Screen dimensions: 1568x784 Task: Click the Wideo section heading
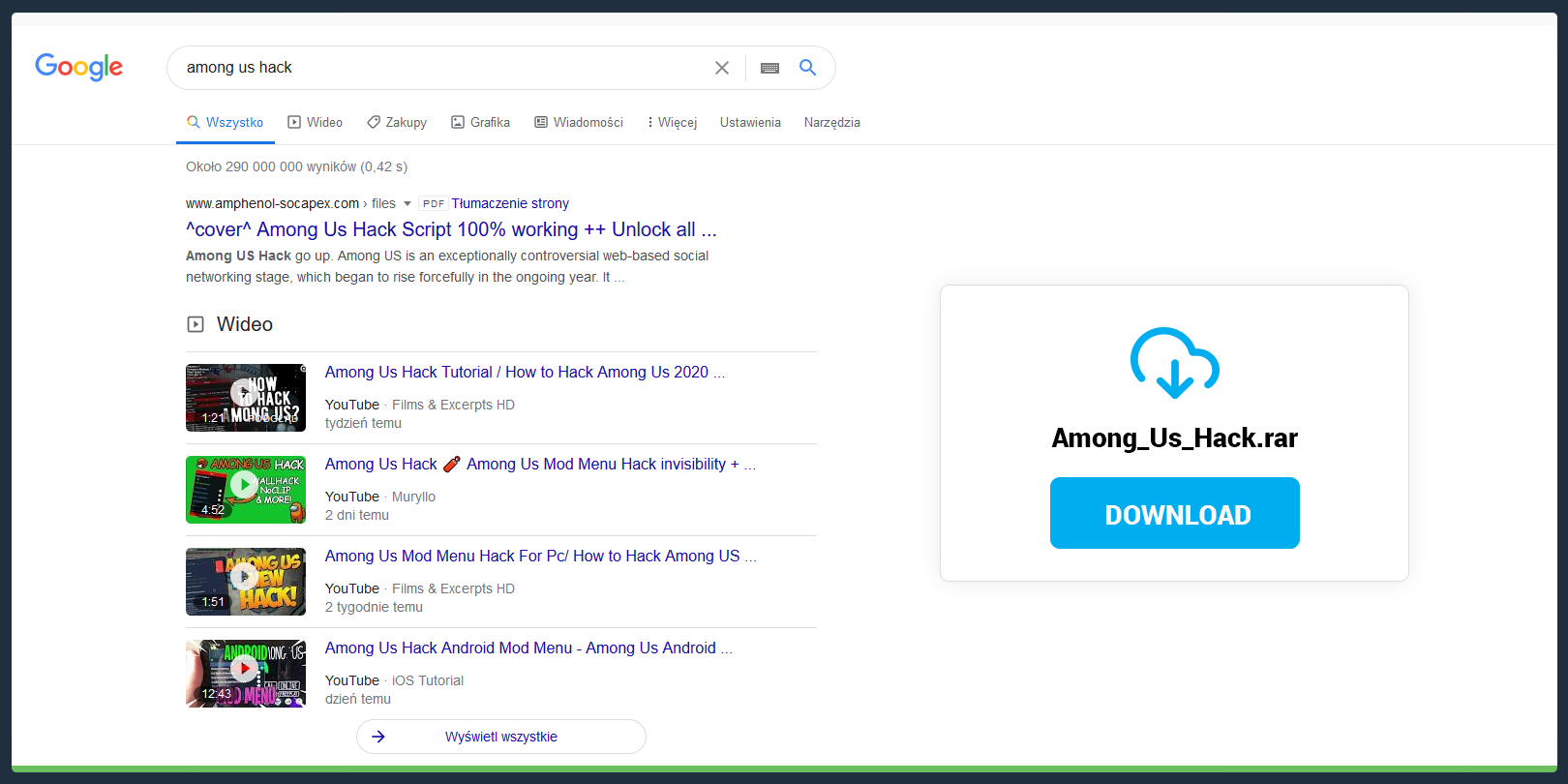pos(245,324)
